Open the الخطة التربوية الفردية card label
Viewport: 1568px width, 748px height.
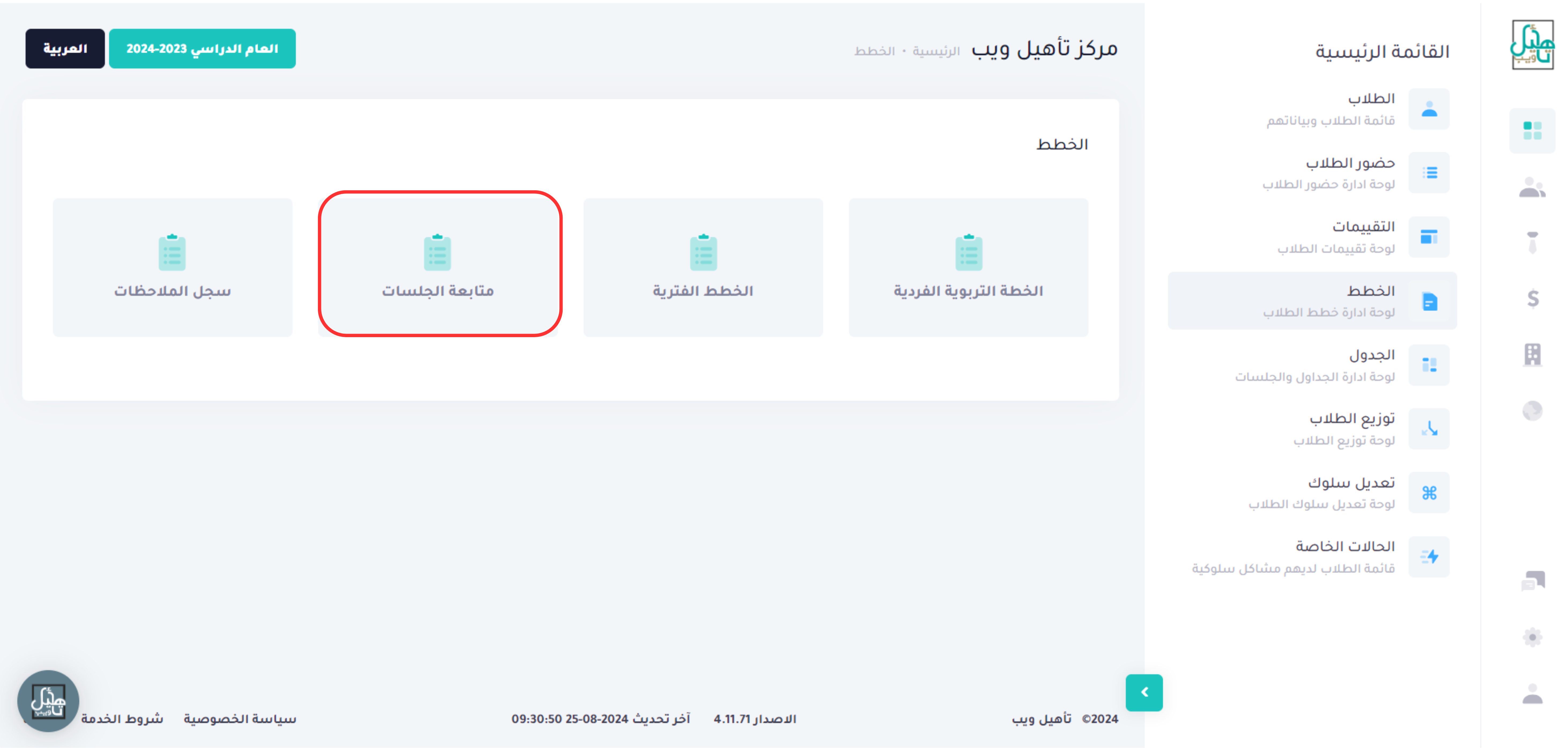(968, 291)
